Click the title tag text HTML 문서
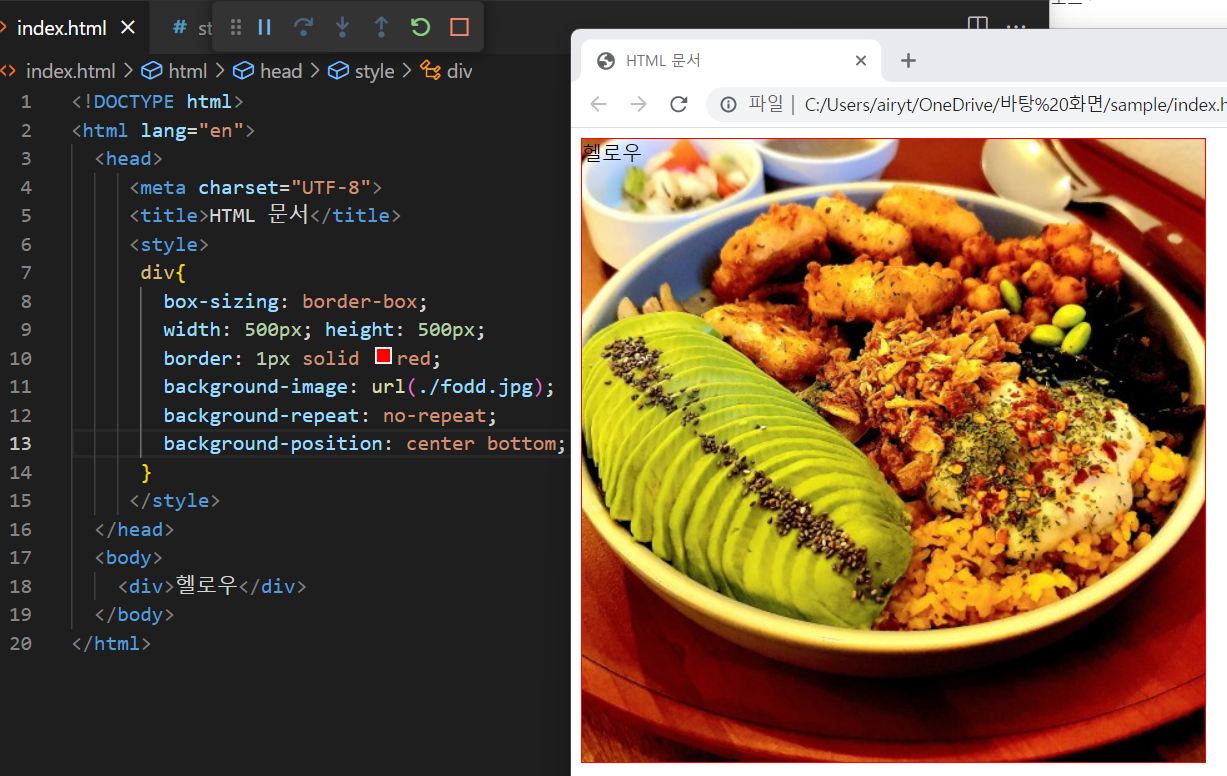1227x776 pixels. 259,214
